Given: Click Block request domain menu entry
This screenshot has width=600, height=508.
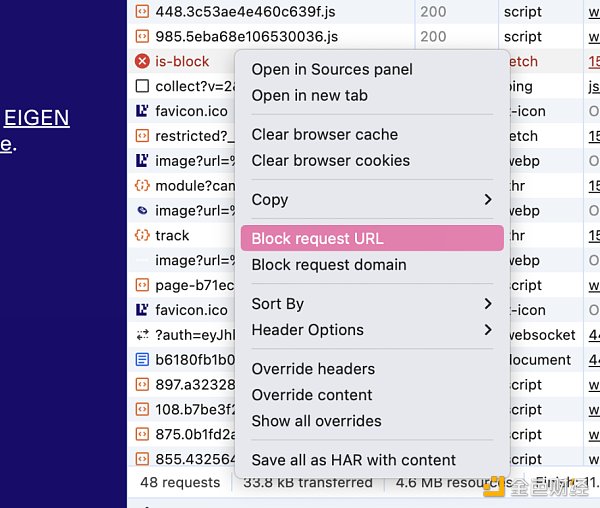Looking at the screenshot, I should coord(329,265).
